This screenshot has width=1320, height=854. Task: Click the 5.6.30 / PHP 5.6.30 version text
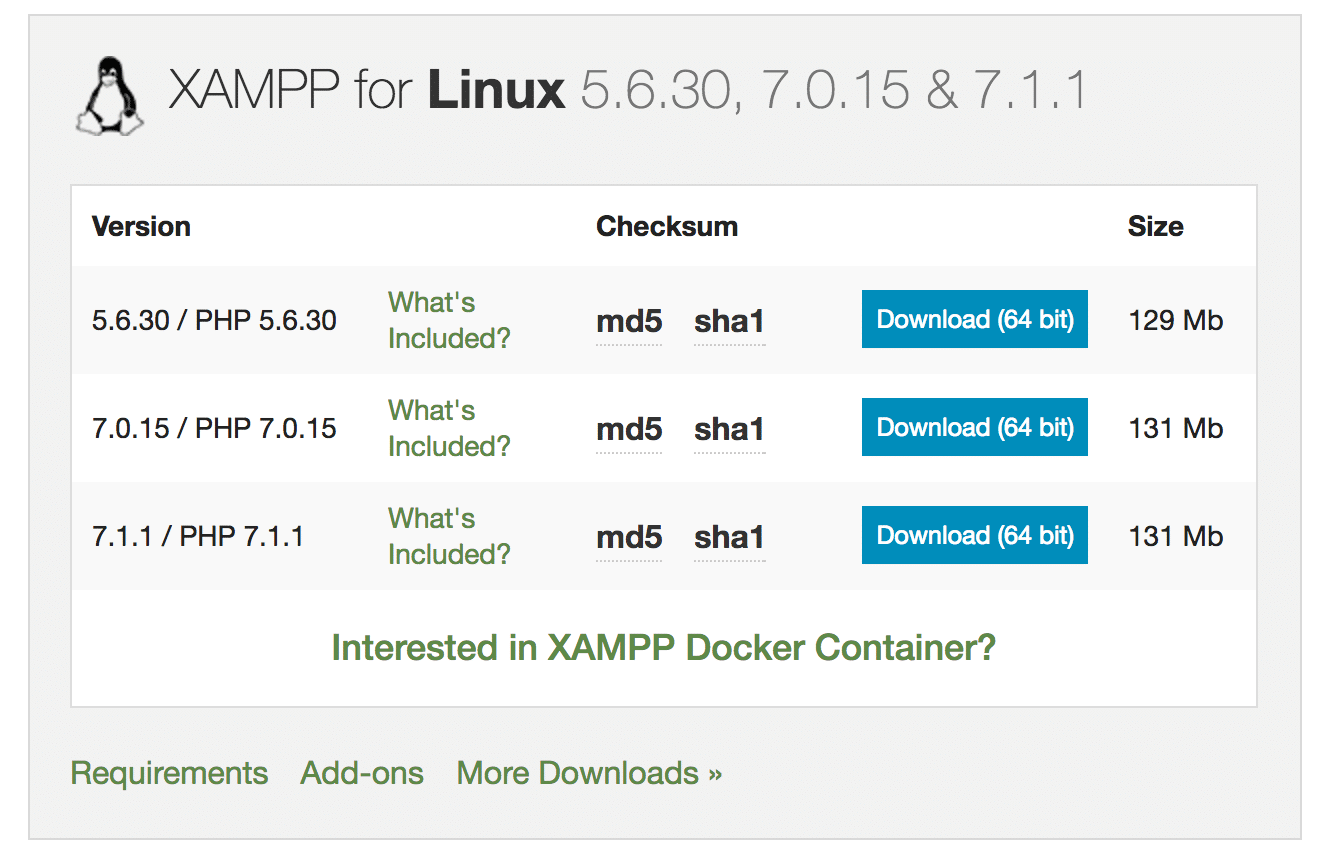[214, 321]
